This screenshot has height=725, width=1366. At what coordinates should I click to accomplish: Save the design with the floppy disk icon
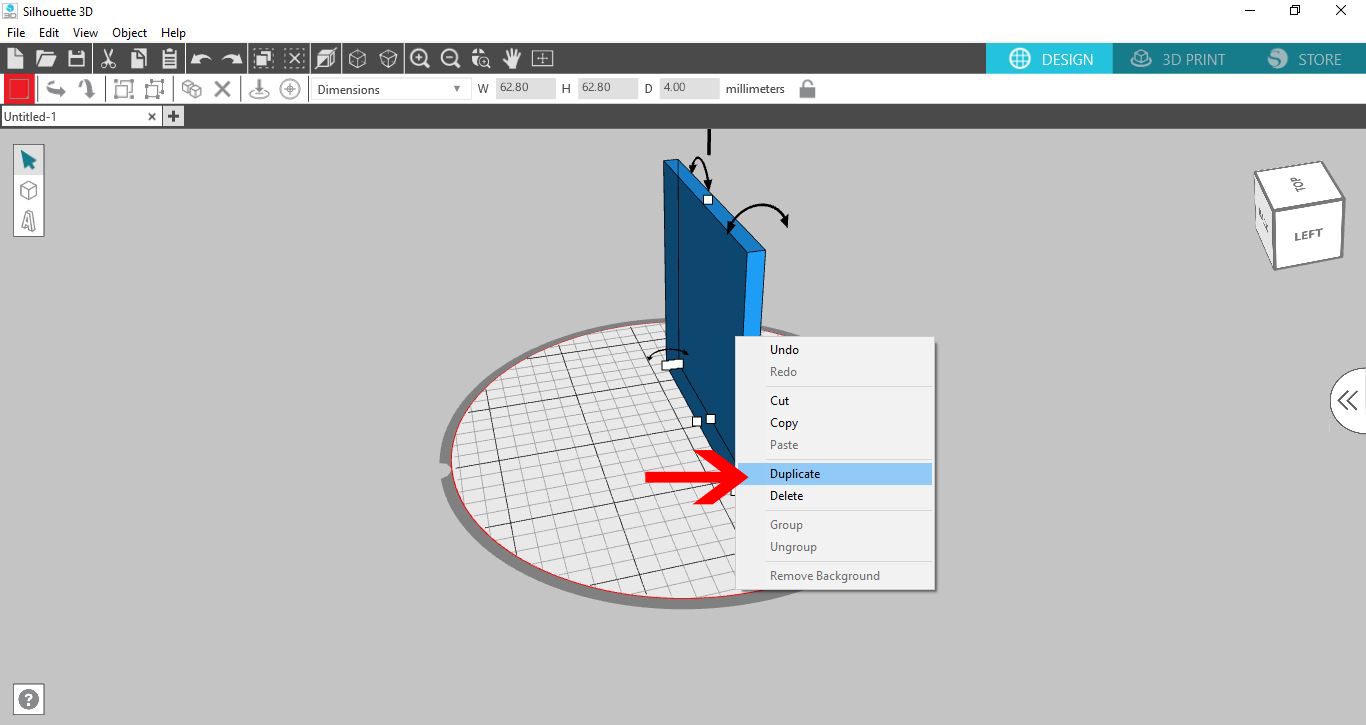pos(76,58)
